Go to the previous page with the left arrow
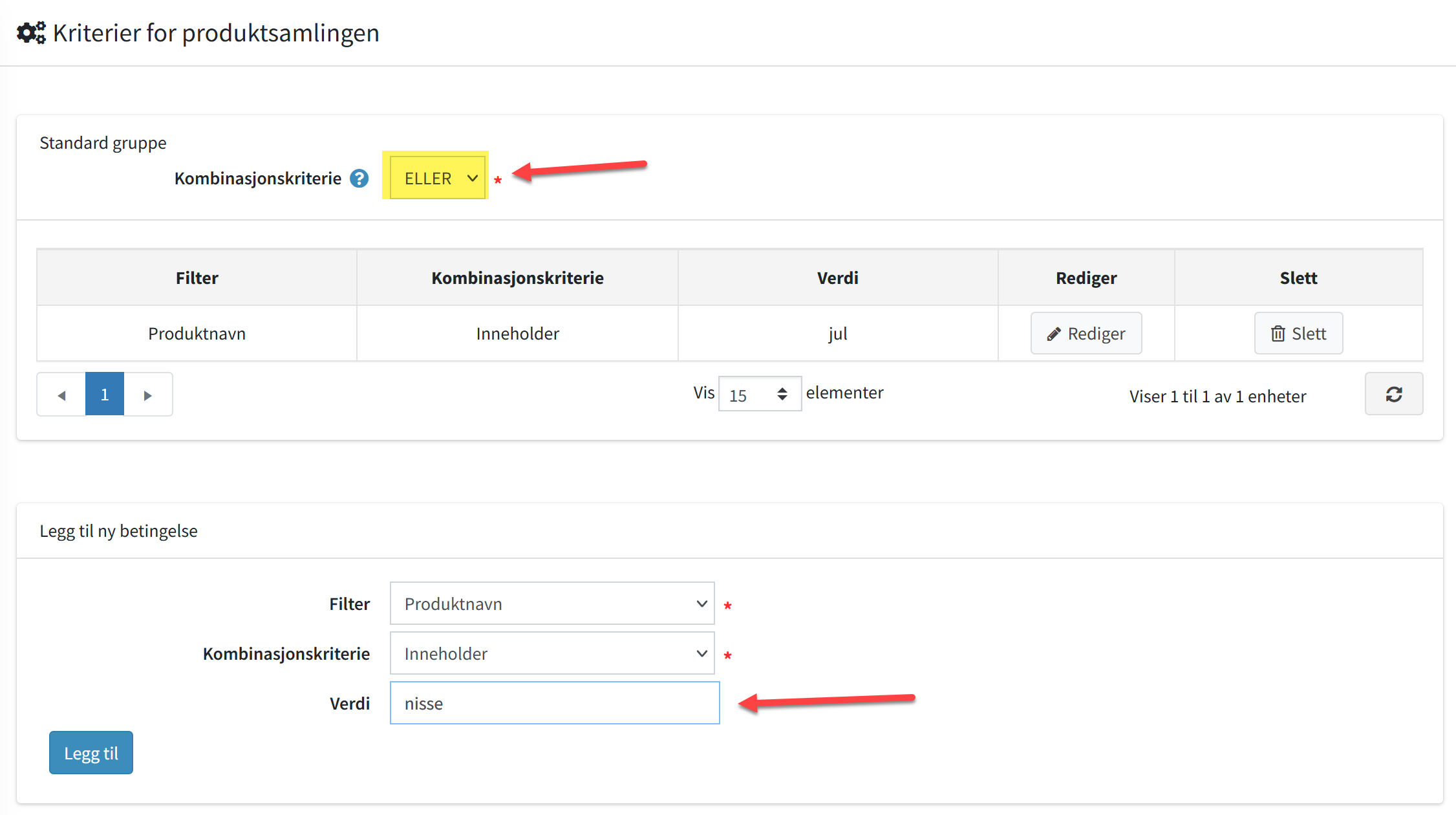Screen dimensions: 1456x815 61,395
